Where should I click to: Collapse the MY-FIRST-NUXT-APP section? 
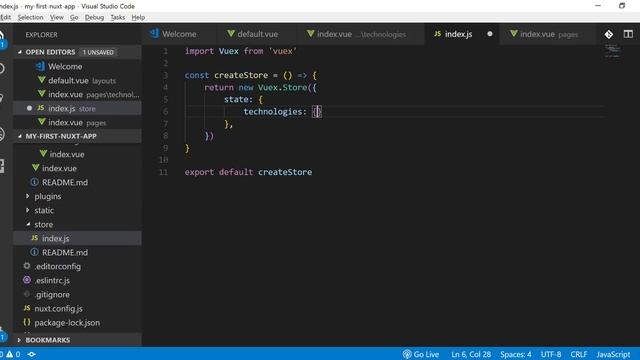[20, 136]
